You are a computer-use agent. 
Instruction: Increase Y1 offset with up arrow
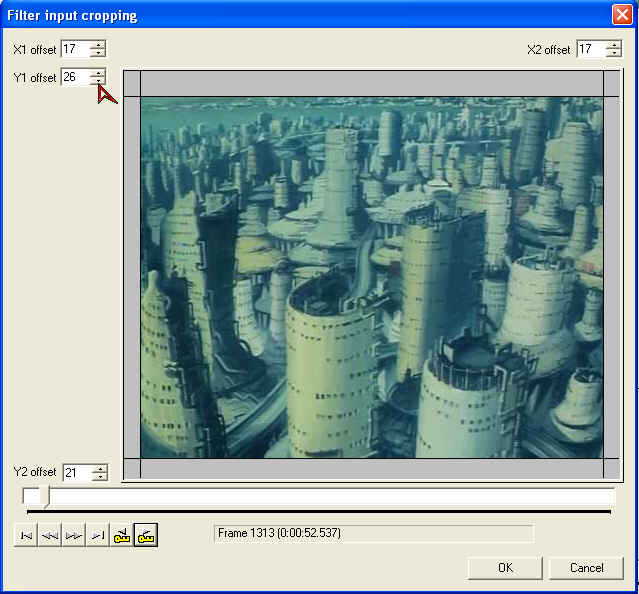tap(98, 73)
